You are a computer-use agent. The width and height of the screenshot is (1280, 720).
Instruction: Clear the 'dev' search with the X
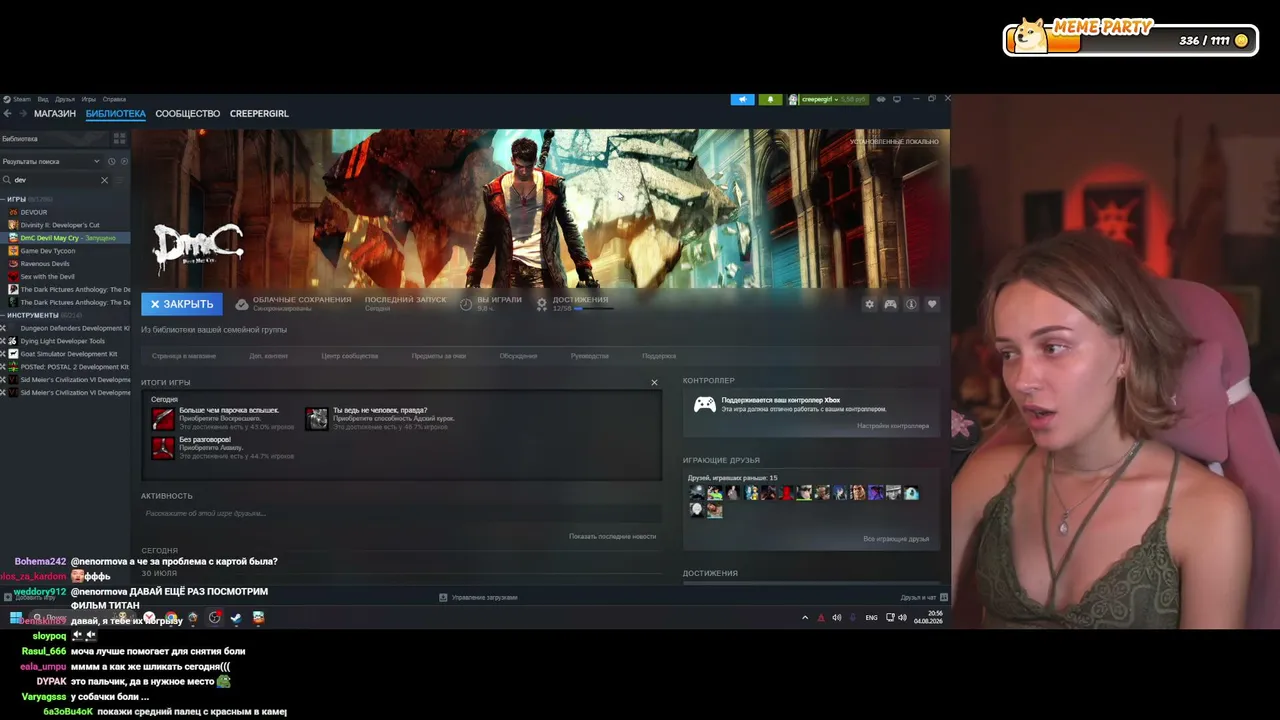pos(104,180)
